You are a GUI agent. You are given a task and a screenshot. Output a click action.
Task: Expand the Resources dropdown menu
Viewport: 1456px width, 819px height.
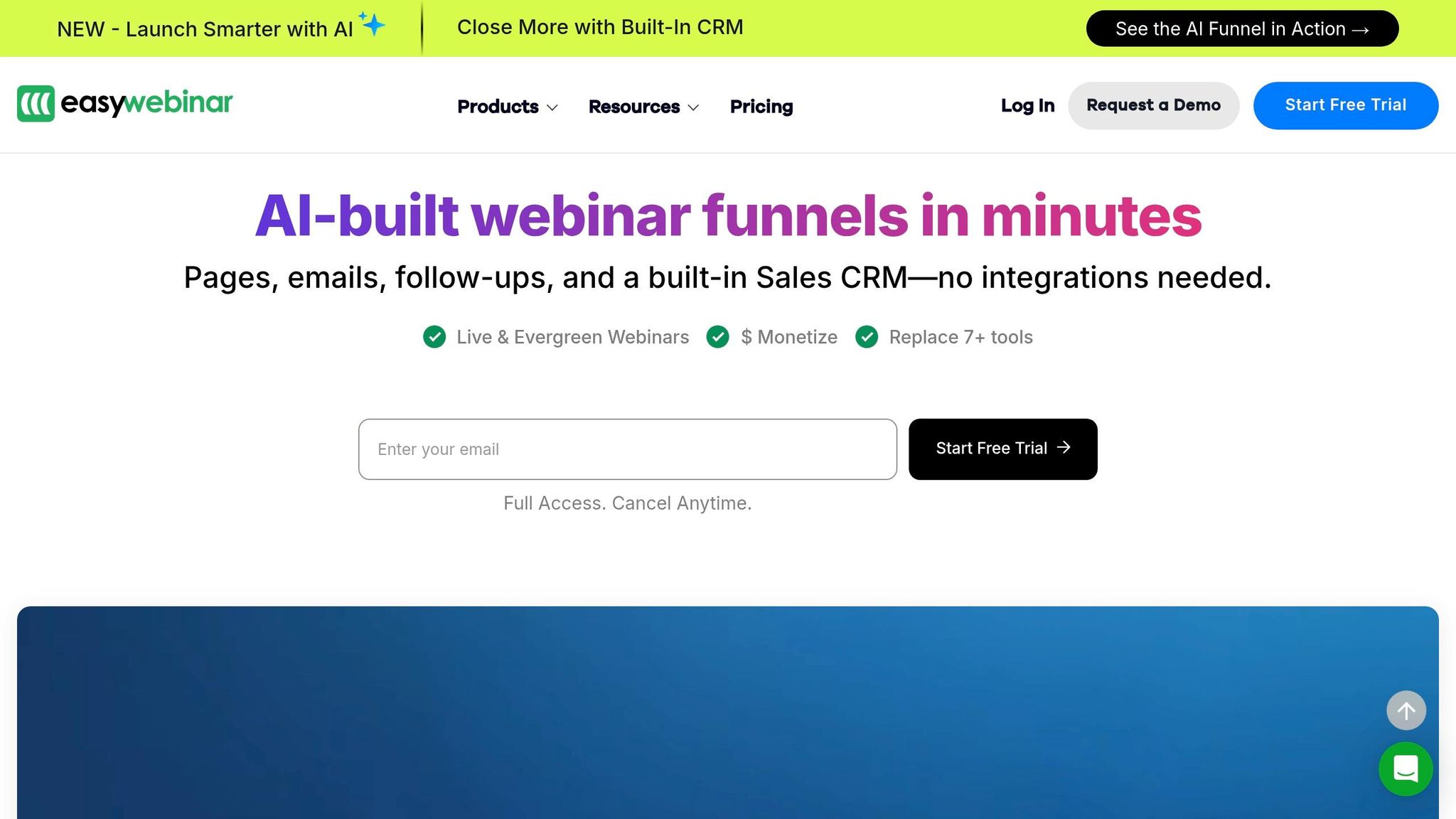(644, 107)
